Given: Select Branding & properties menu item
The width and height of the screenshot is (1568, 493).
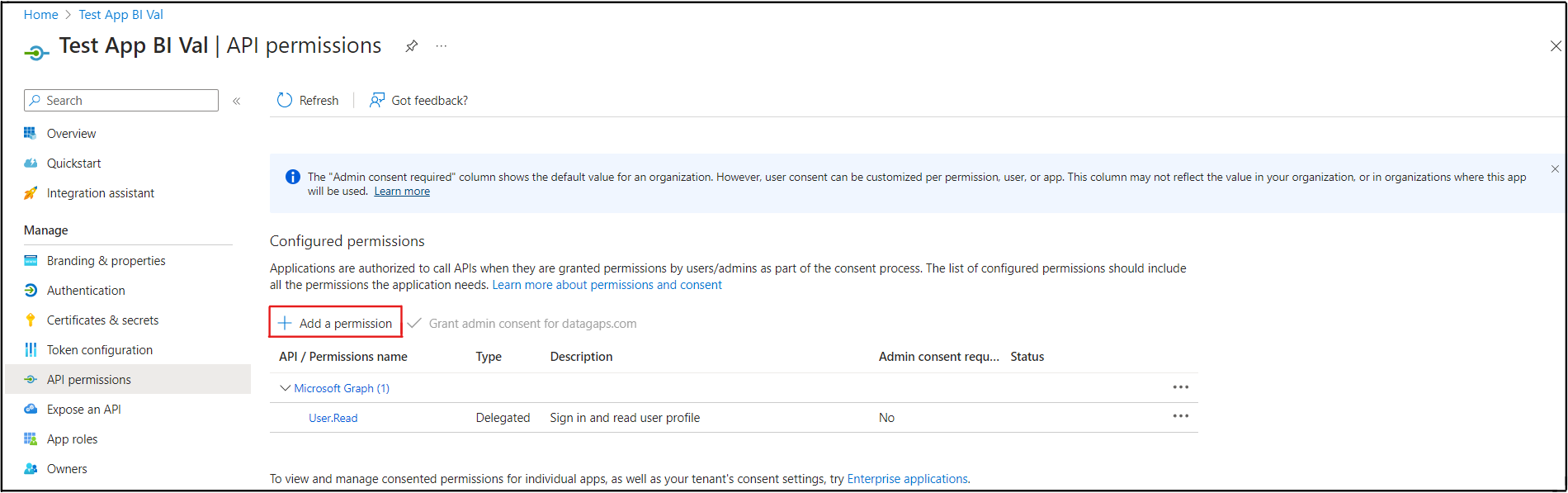Looking at the screenshot, I should 106,261.
